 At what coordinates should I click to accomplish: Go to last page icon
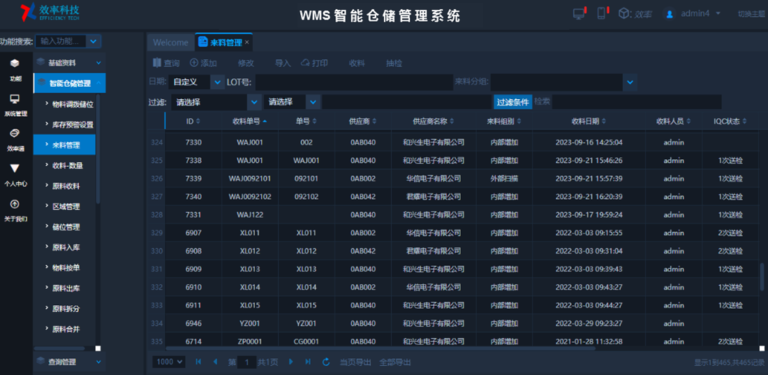click(x=308, y=362)
